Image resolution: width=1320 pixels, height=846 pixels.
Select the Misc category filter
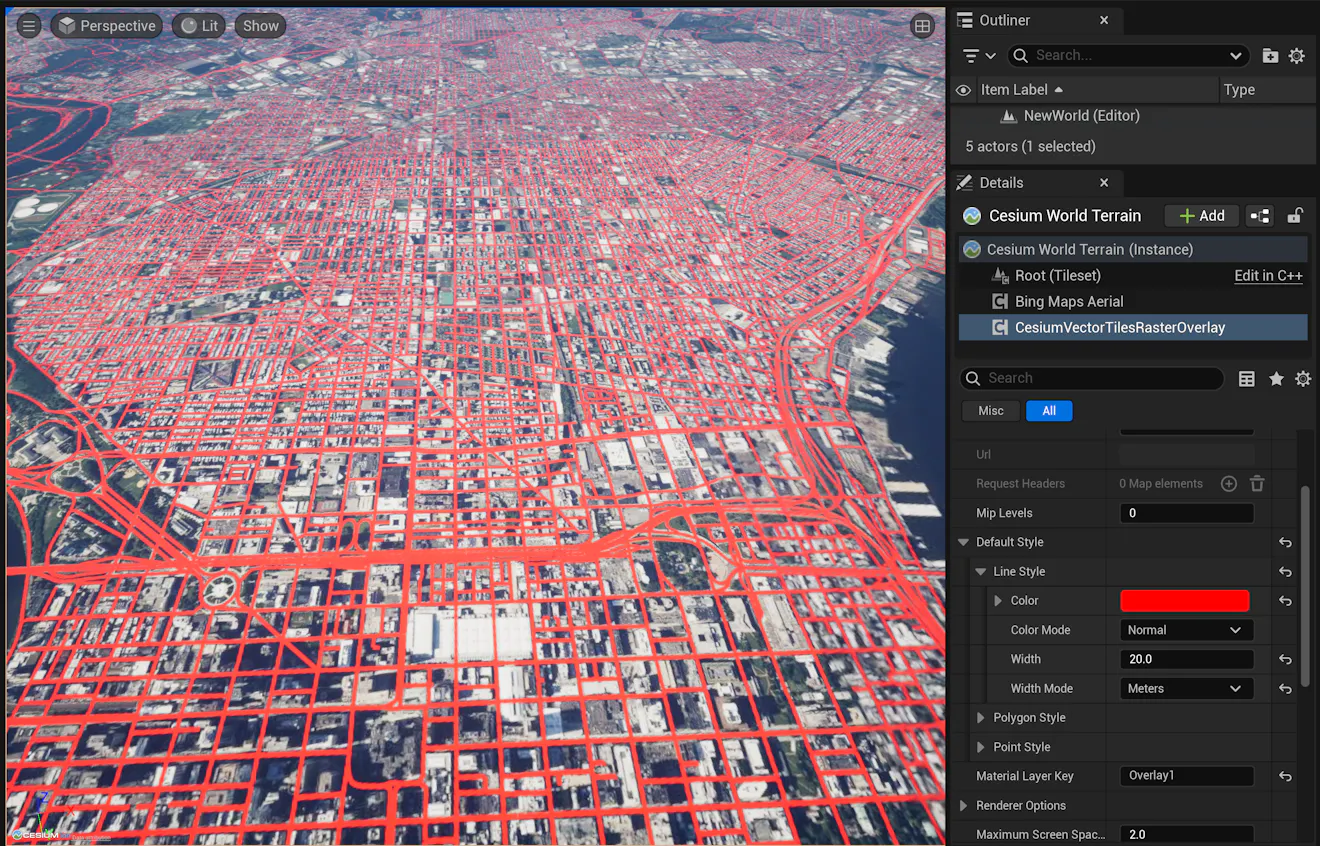991,411
